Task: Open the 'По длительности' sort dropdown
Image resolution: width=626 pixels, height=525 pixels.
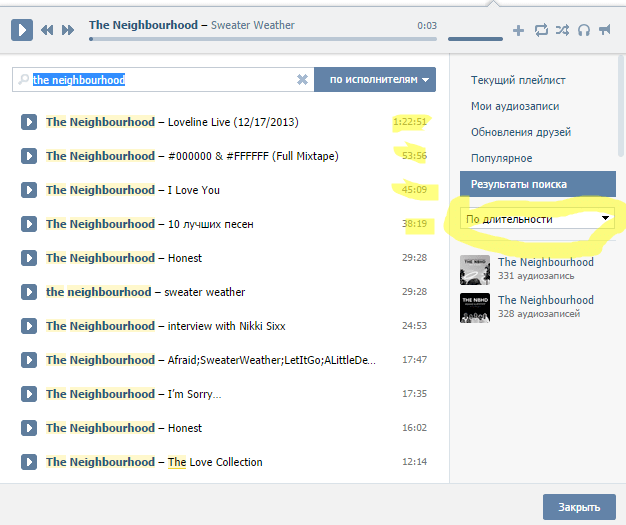Action: pos(537,218)
